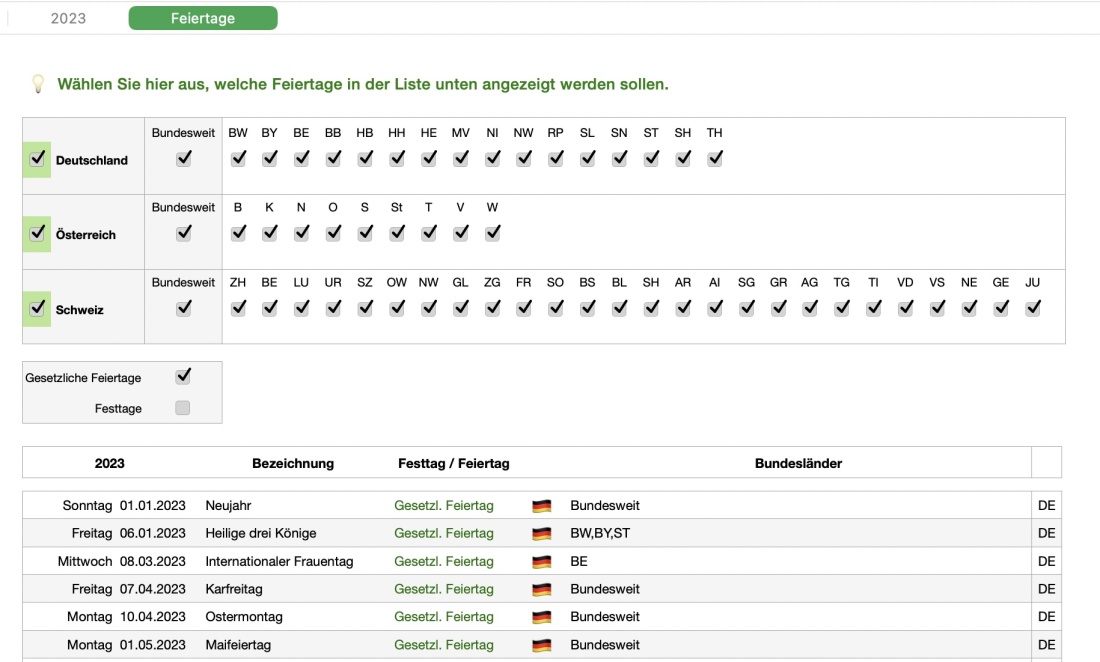Click the Bezeichnung column header
1100x662 pixels.
point(293,463)
